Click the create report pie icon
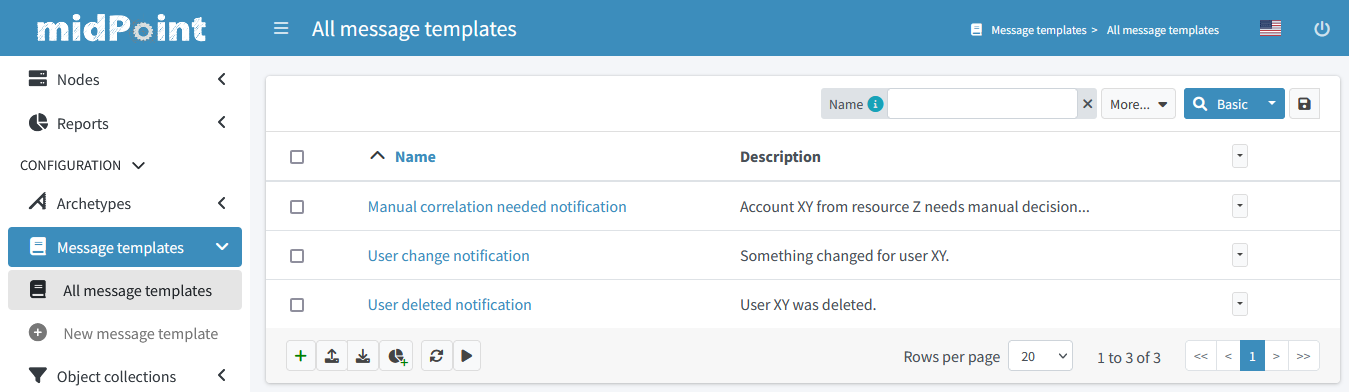Screen dimensions: 1349x392 396,355
